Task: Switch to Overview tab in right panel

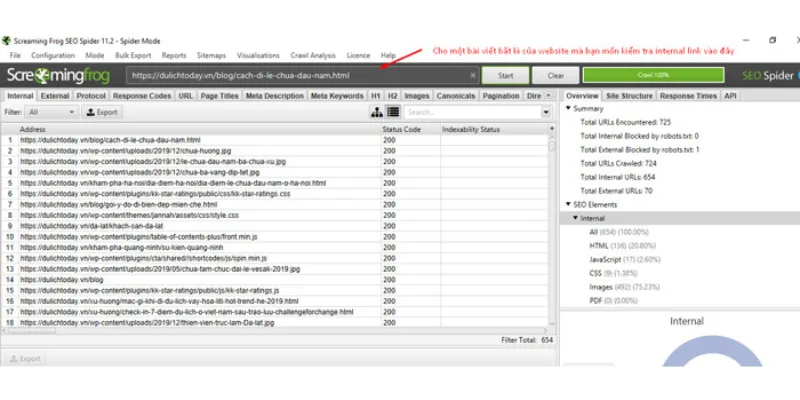Action: click(582, 96)
